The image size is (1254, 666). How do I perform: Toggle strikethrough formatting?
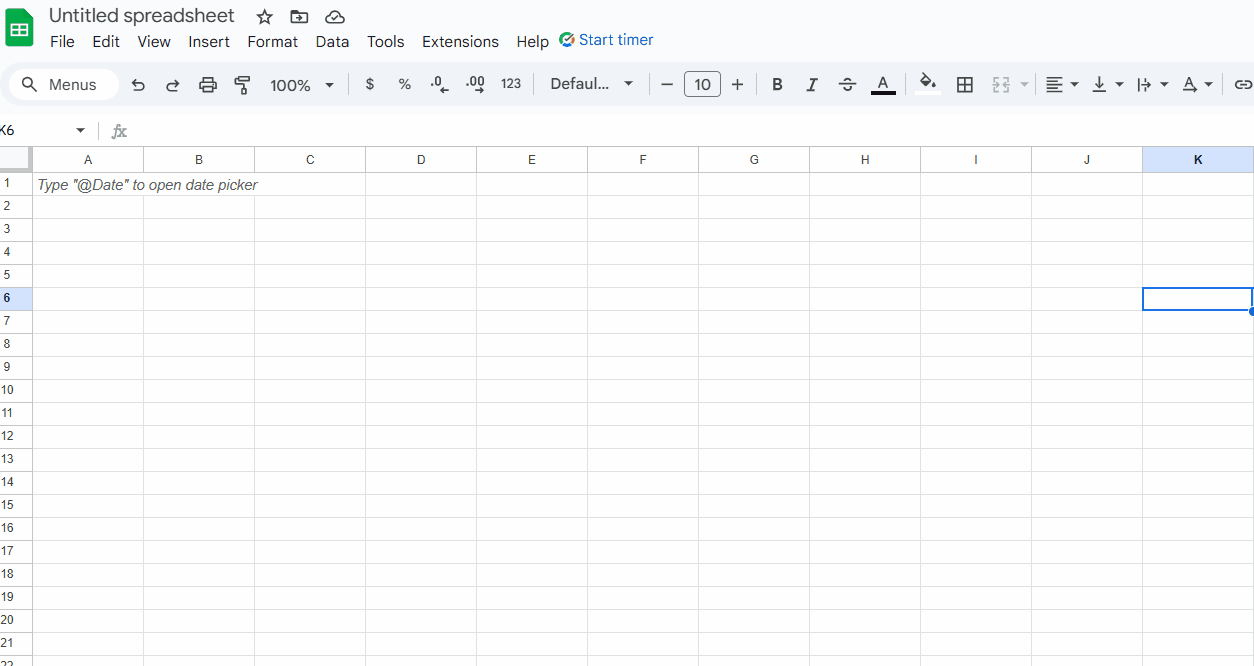pos(847,85)
